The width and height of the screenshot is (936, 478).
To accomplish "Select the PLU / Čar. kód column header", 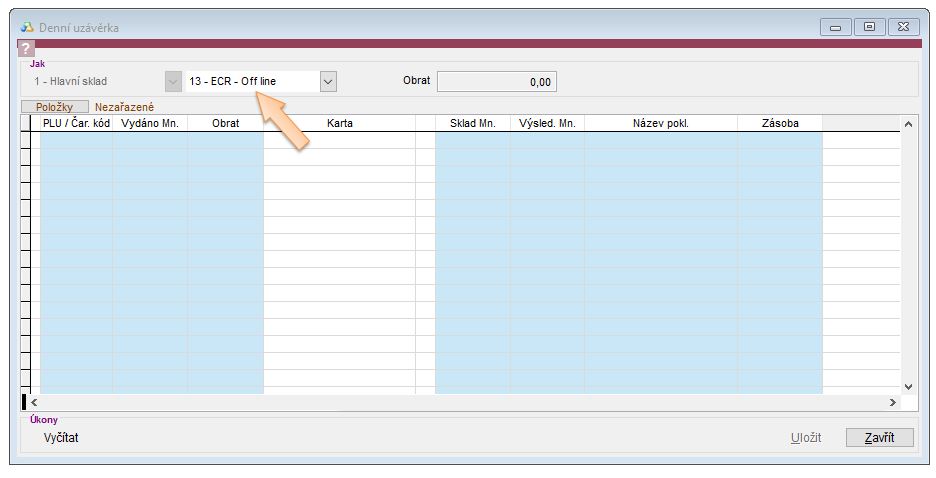I will 76,124.
